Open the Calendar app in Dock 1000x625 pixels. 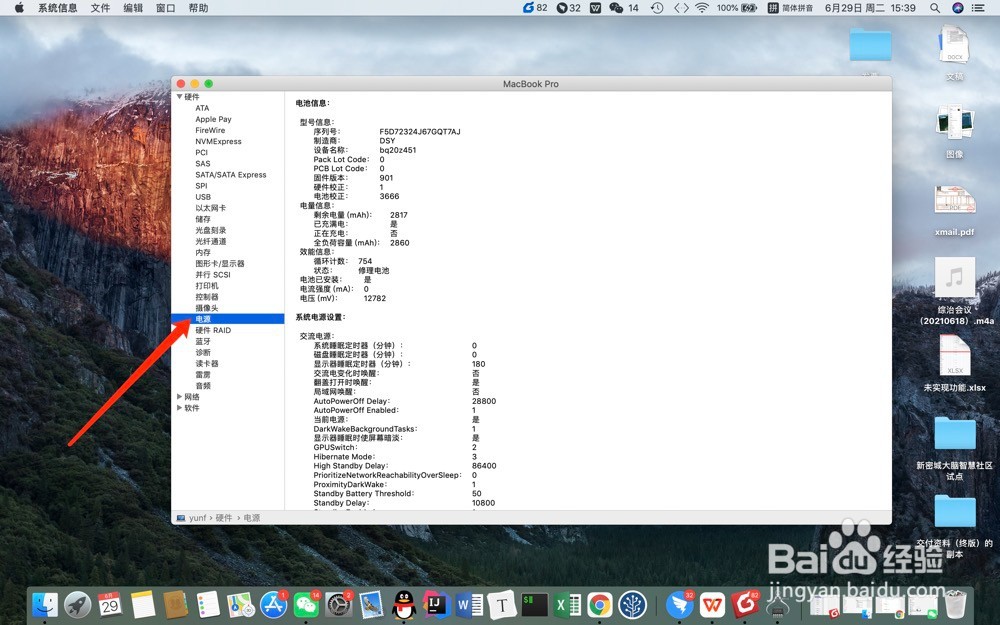[110, 604]
